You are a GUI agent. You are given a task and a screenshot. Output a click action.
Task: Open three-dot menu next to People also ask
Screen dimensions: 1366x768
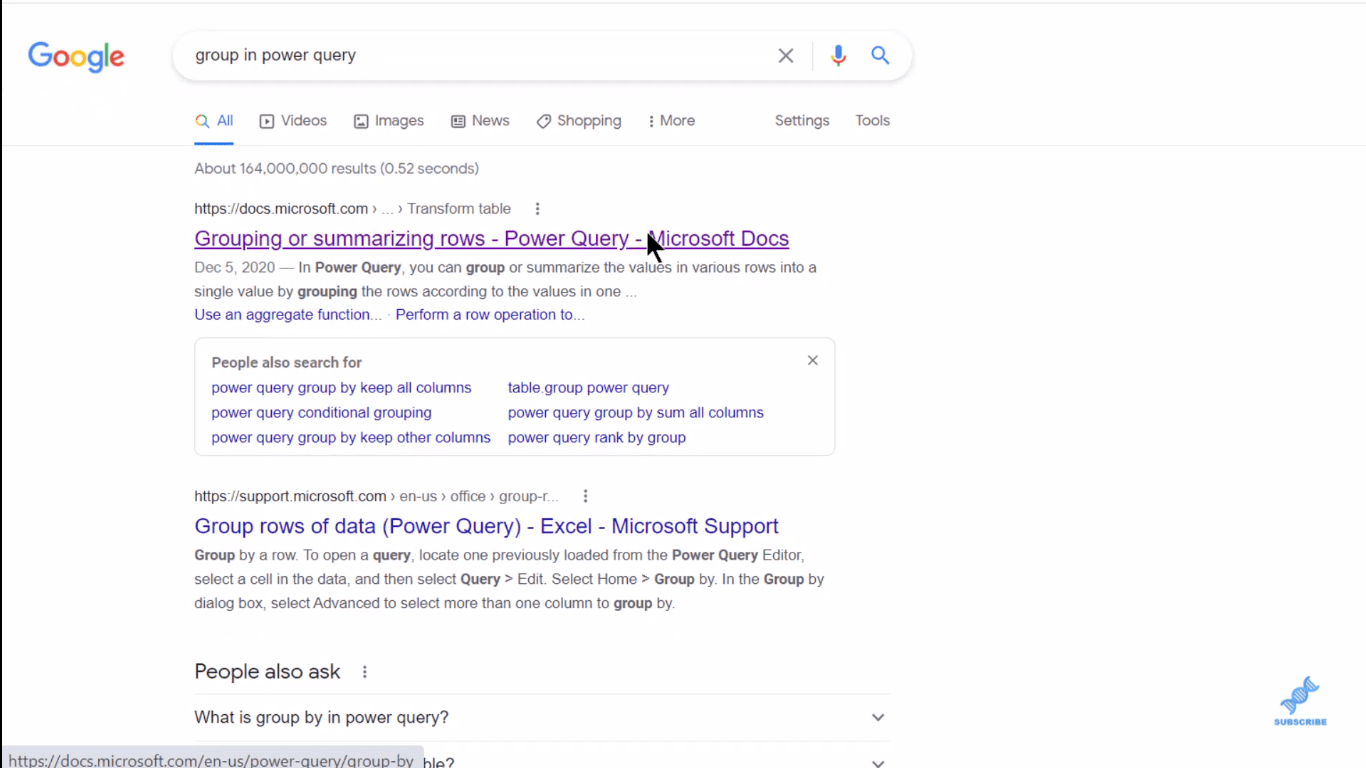point(365,672)
